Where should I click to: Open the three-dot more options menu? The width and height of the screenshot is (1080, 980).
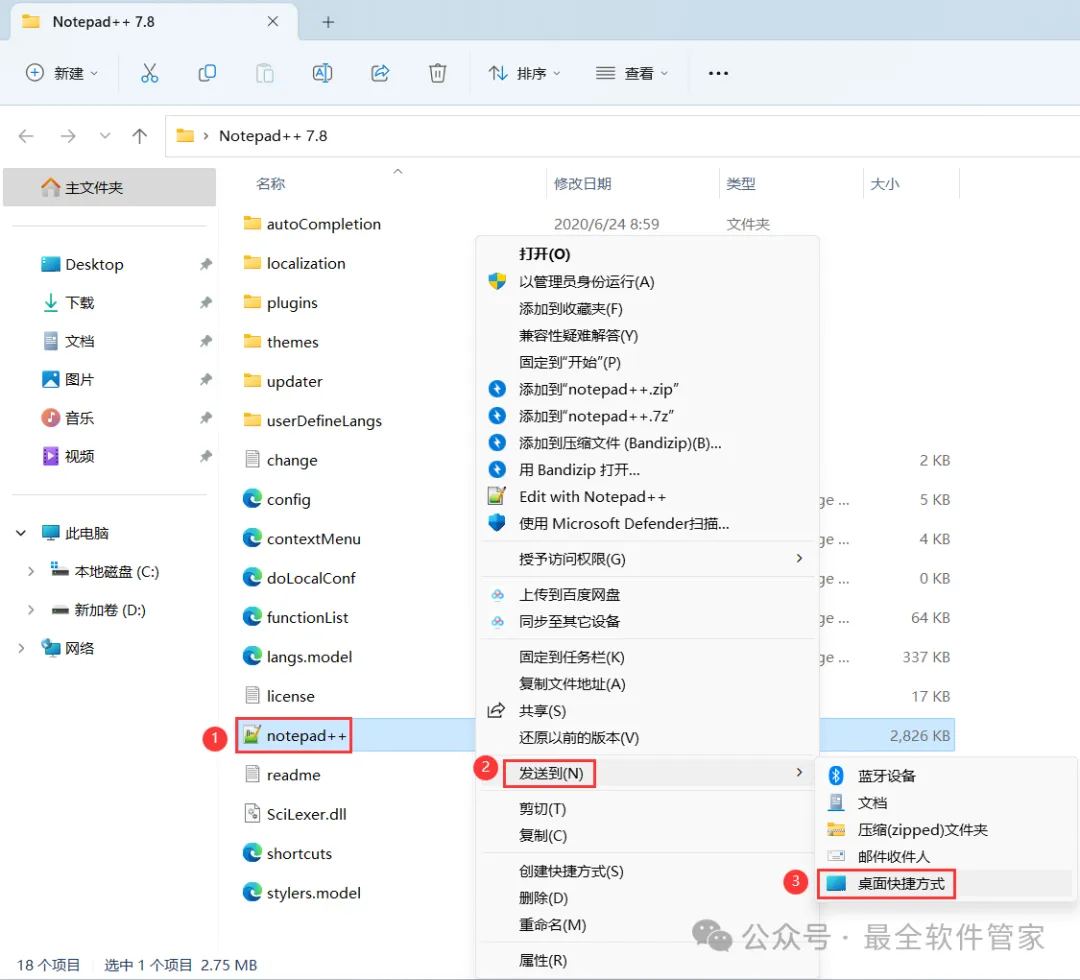coord(718,73)
